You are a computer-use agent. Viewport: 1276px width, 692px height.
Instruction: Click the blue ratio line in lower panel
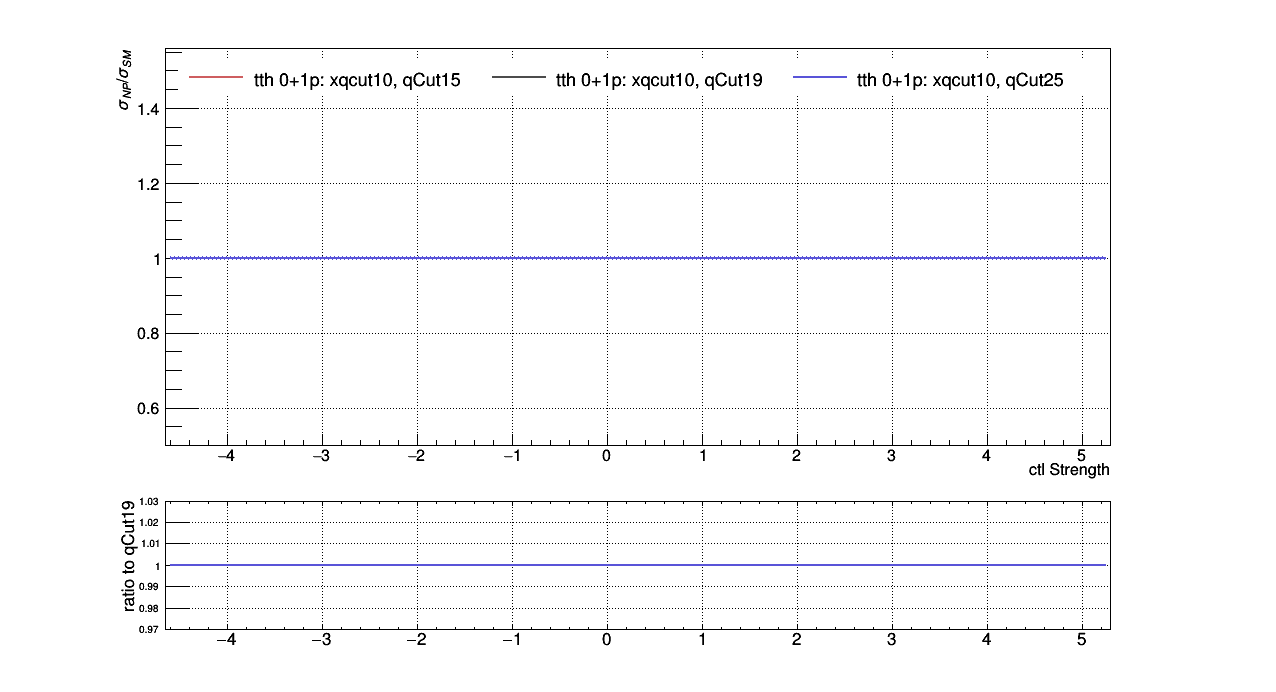pyautogui.click(x=637, y=565)
